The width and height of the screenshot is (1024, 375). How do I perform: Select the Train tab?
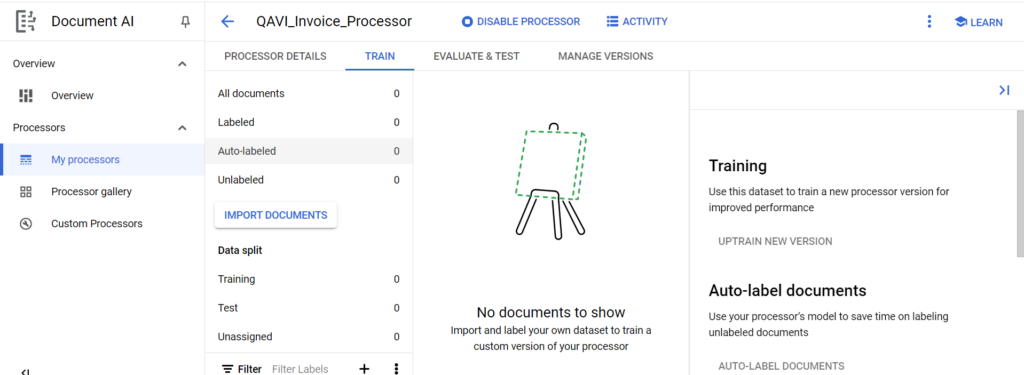pyautogui.click(x=379, y=56)
